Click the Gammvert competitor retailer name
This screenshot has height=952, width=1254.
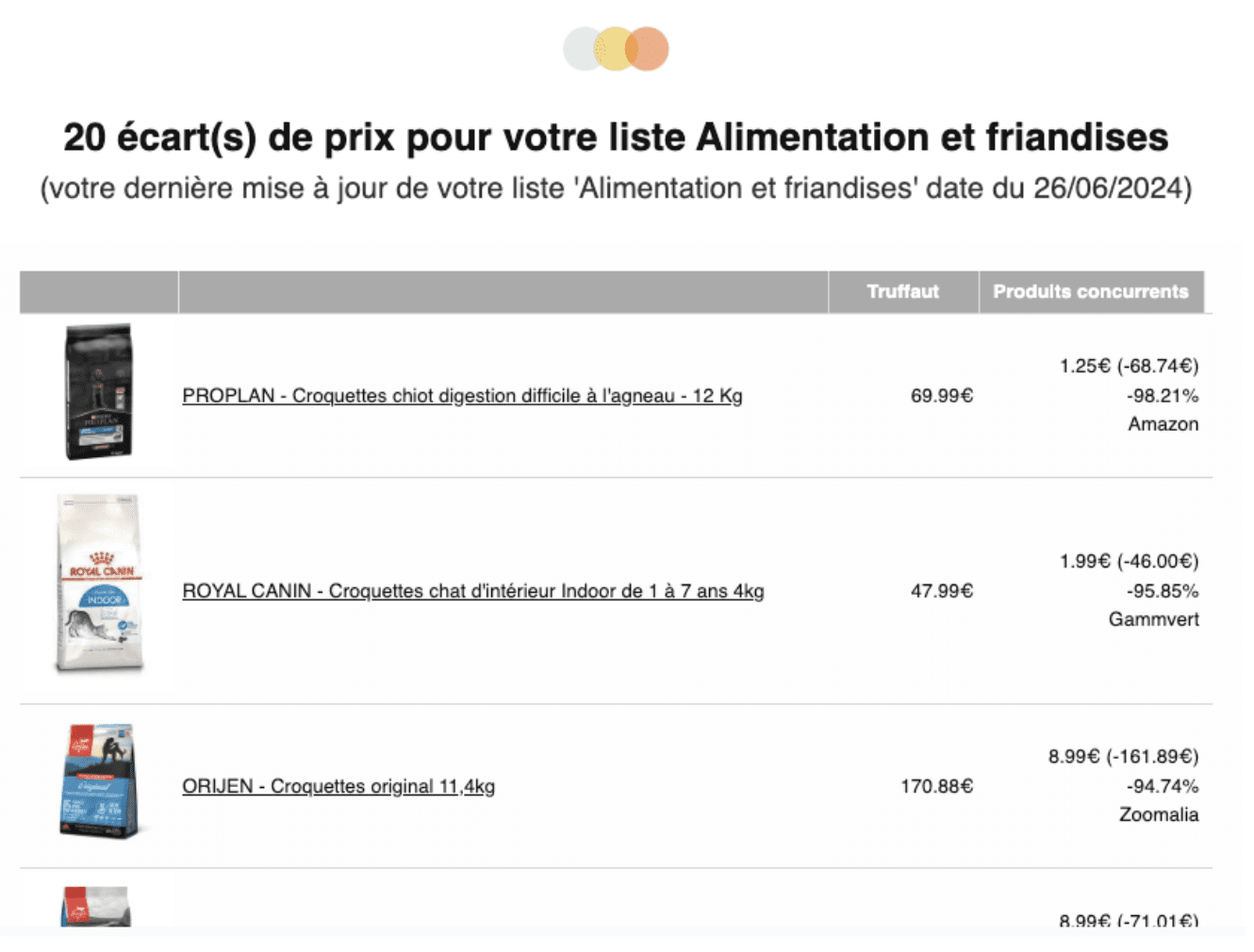point(1154,619)
